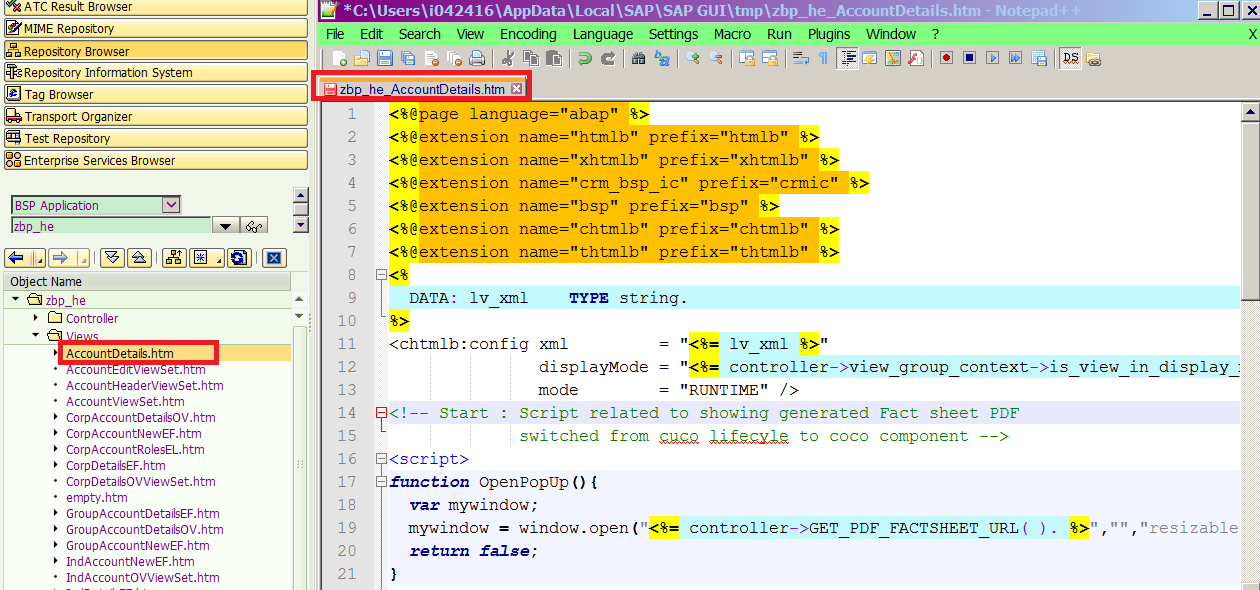Collapse the Views folder node

(36, 336)
